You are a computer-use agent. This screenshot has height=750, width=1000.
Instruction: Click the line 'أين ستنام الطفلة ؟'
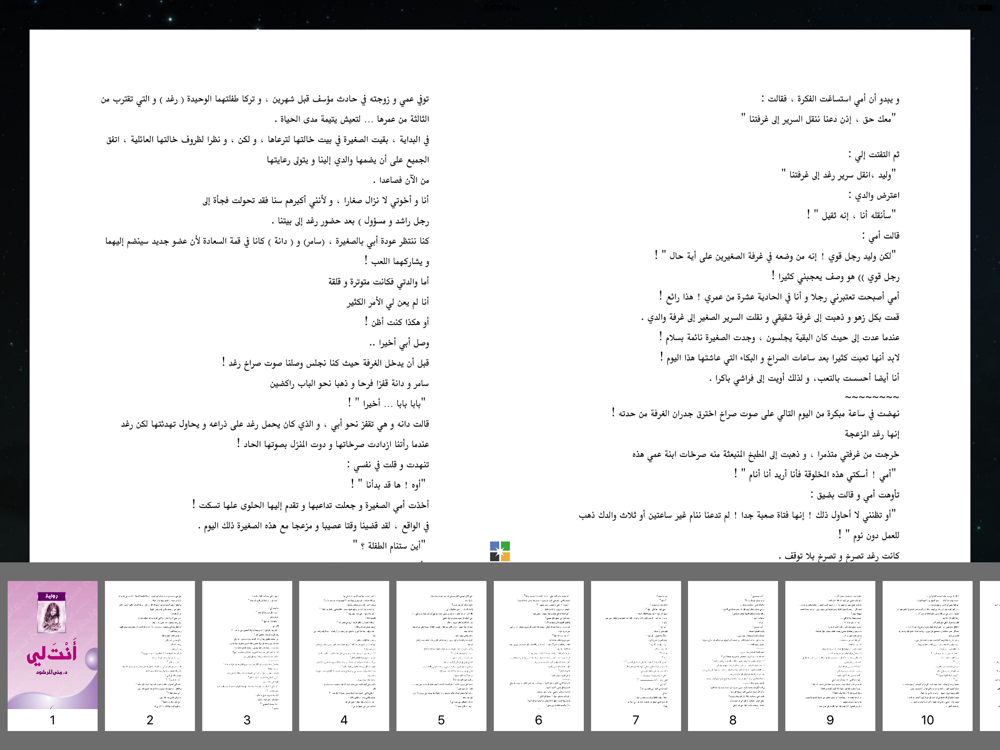click(388, 545)
